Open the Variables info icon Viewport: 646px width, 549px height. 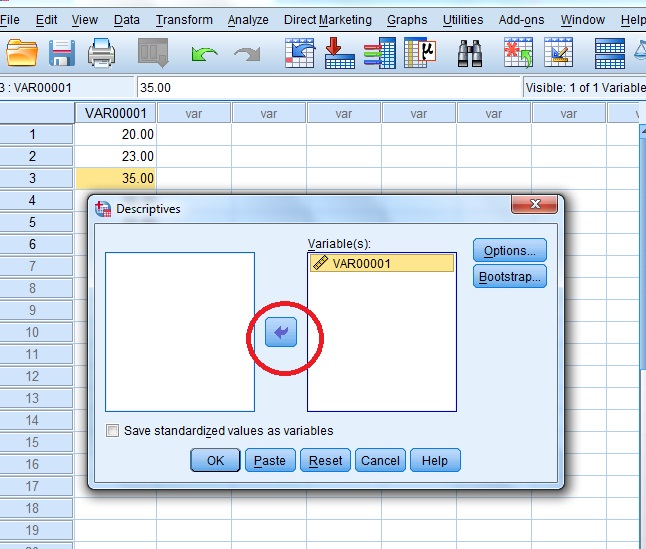coord(379,52)
